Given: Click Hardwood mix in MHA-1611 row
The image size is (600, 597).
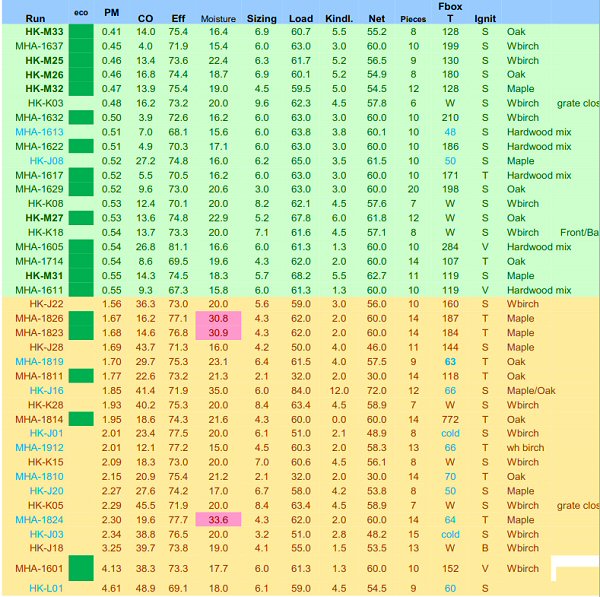Looking at the screenshot, I should tap(539, 290).
